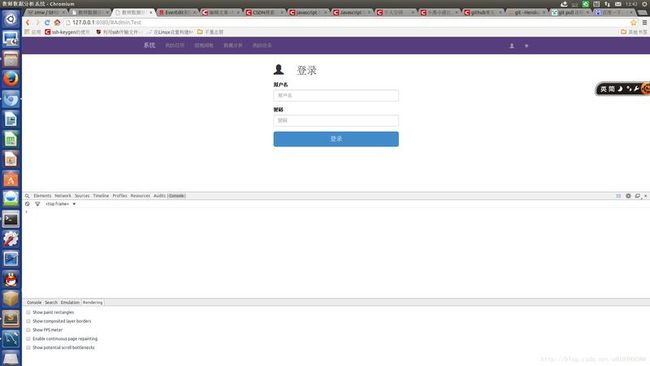650x366 pixels.
Task: Click the username input field
Action: point(336,95)
